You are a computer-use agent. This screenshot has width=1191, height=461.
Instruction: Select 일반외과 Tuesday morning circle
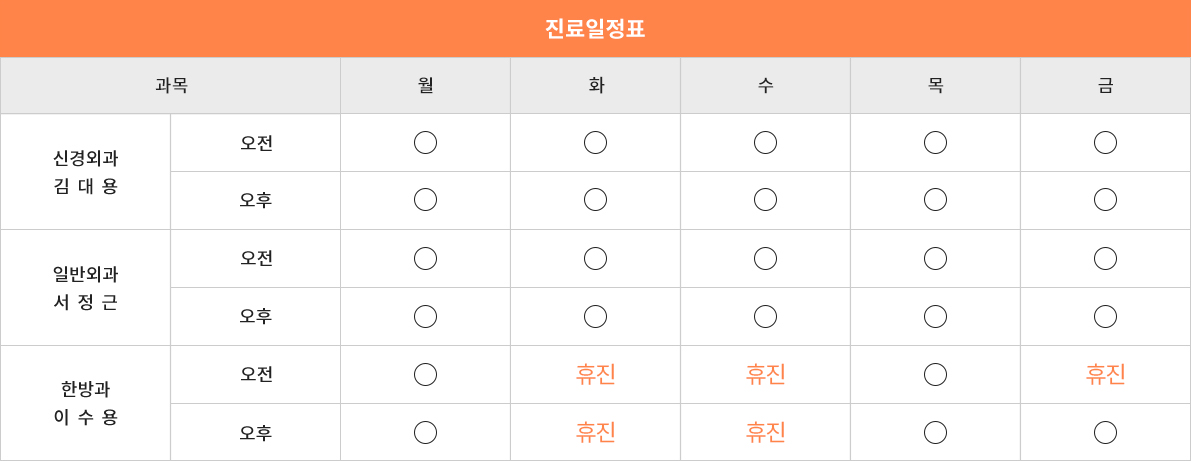(595, 259)
